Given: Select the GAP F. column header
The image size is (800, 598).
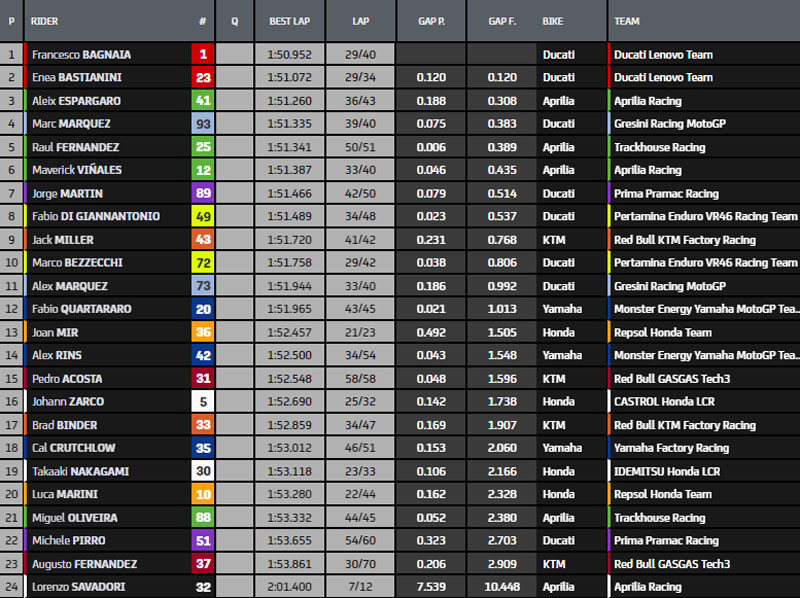Looking at the screenshot, I should [502, 21].
